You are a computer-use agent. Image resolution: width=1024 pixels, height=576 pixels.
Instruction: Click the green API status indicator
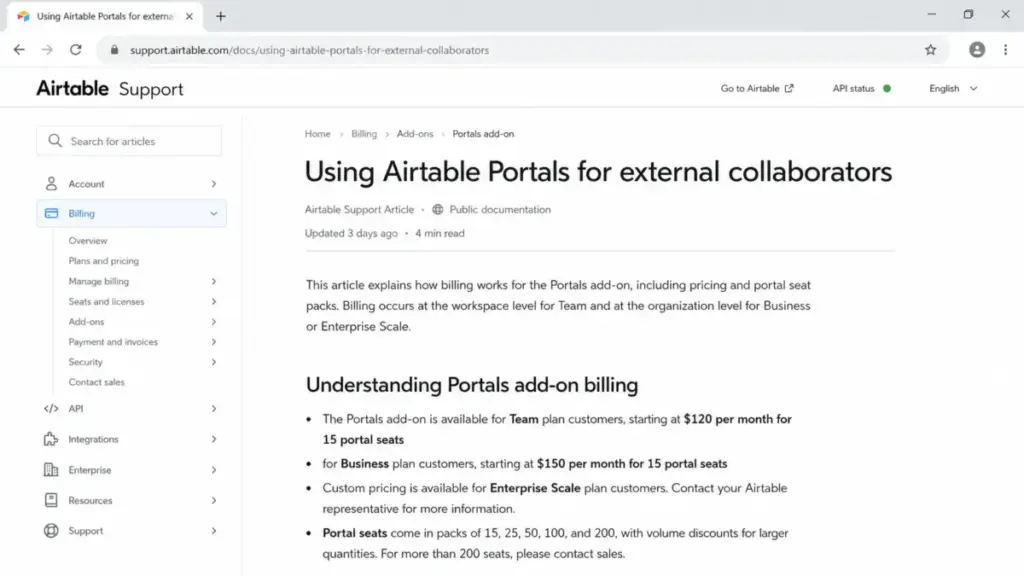(x=887, y=88)
